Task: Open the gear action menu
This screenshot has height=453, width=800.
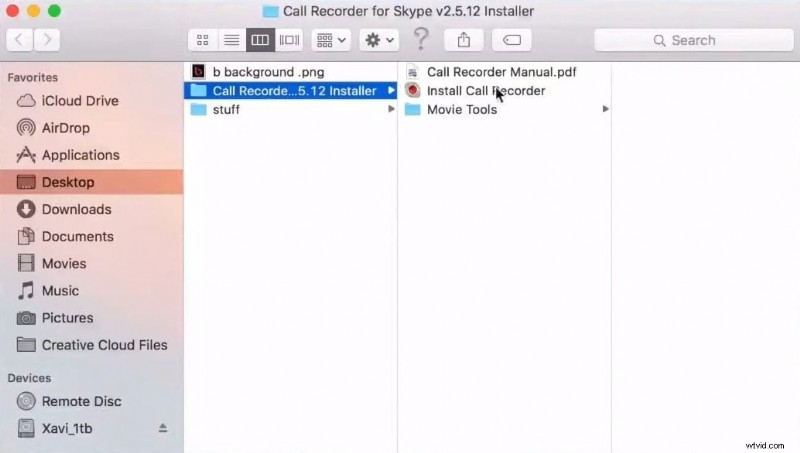Action: click(x=379, y=40)
